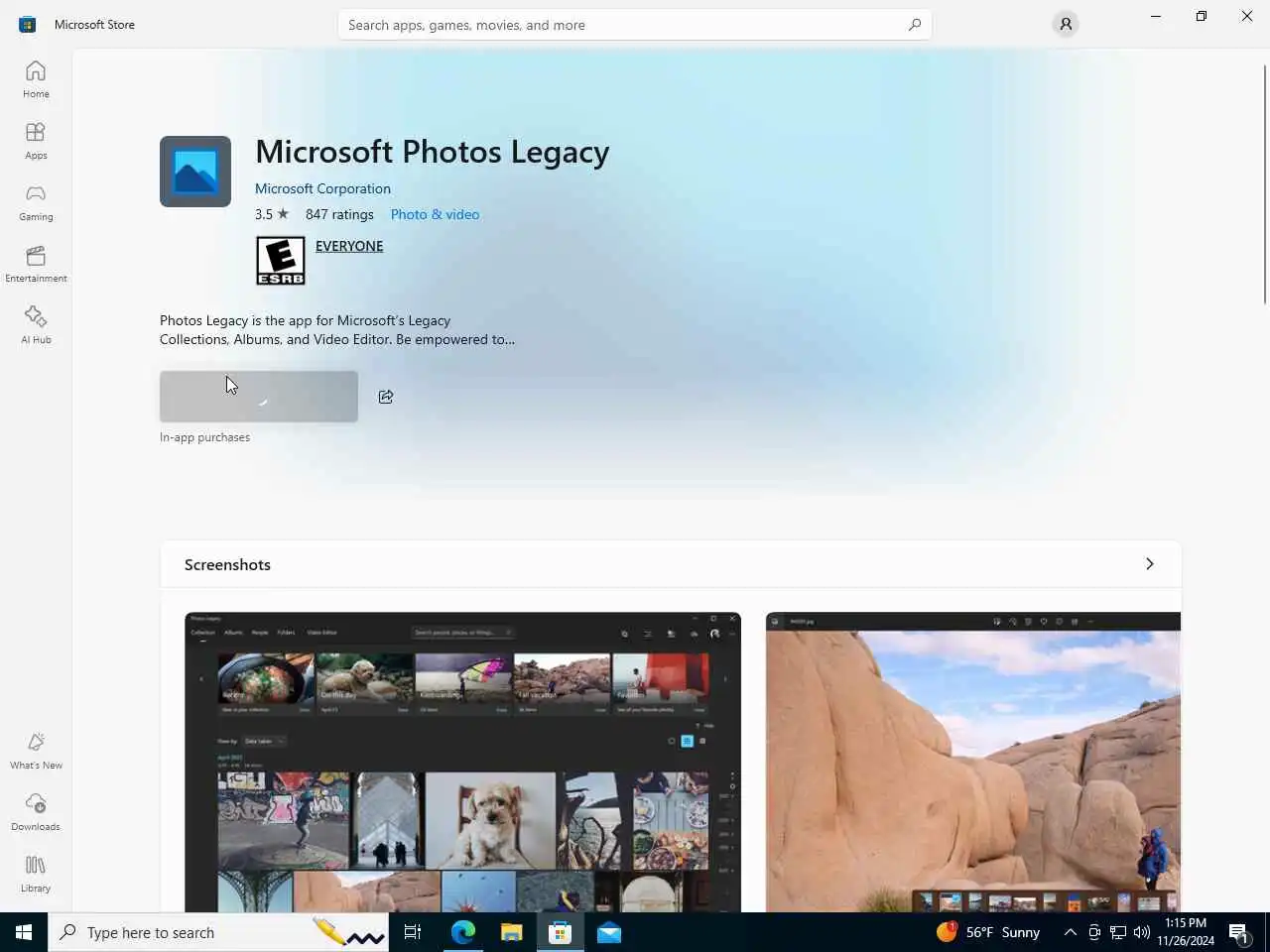The width and height of the screenshot is (1270, 952).
Task: Open the Microsoft Corporation publisher link
Action: (x=322, y=188)
